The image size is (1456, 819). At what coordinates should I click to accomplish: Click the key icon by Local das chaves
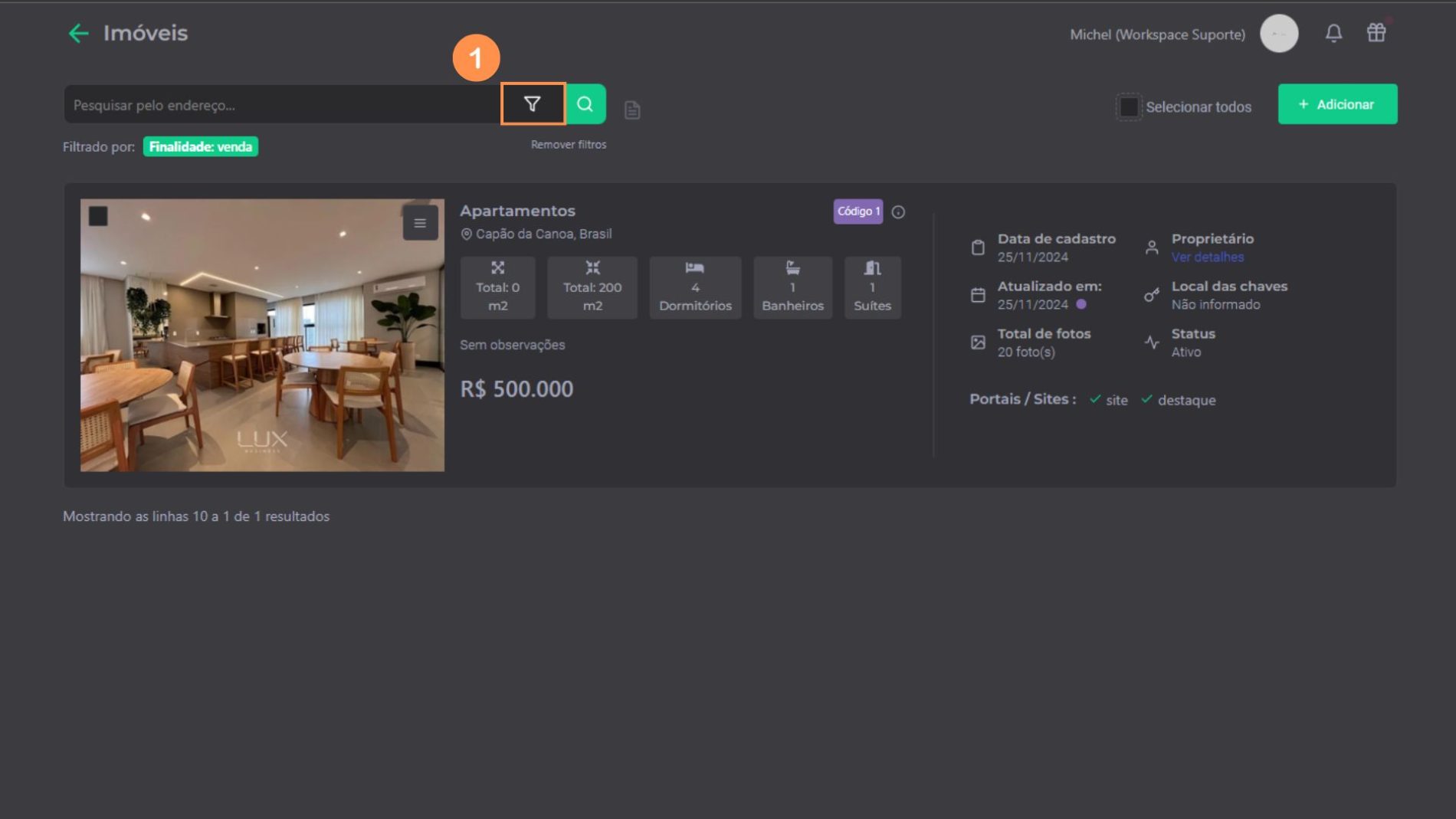click(1152, 295)
